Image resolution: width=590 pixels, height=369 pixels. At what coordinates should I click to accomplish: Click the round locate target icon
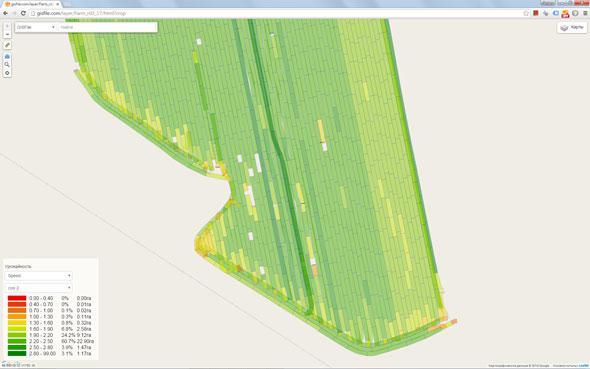[7, 73]
